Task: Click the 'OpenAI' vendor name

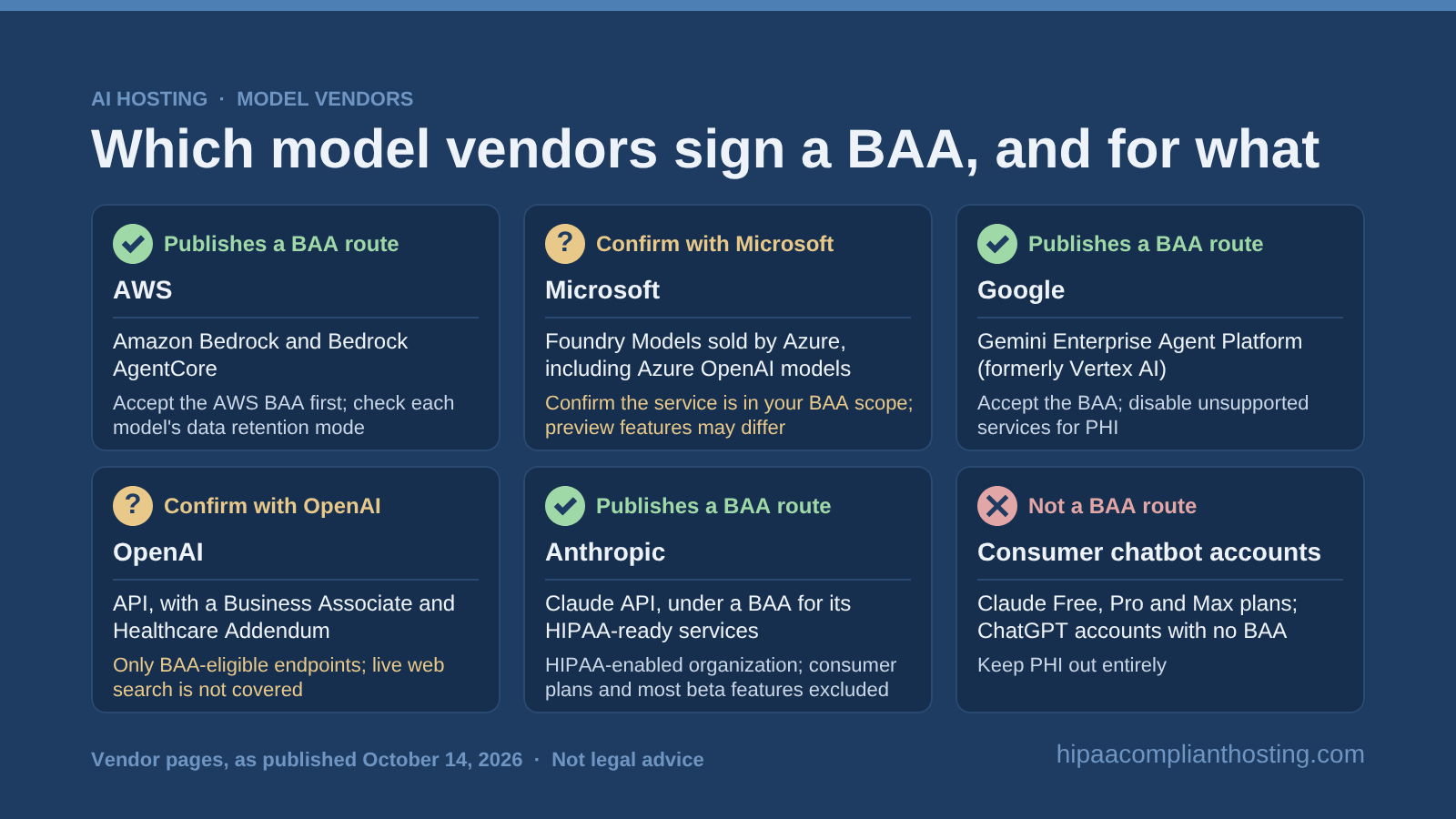Action: tap(158, 552)
